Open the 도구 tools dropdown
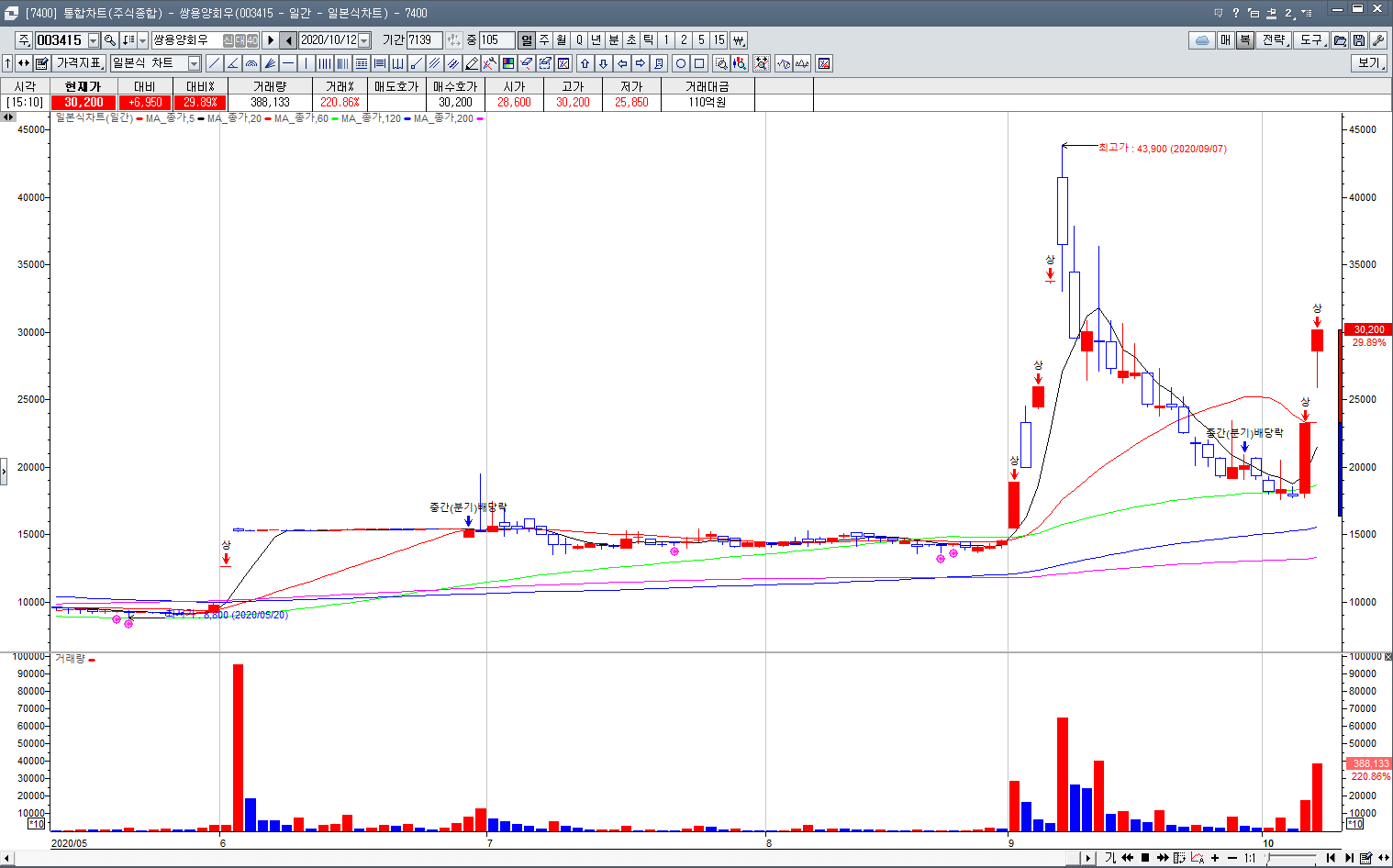 [x=1312, y=40]
